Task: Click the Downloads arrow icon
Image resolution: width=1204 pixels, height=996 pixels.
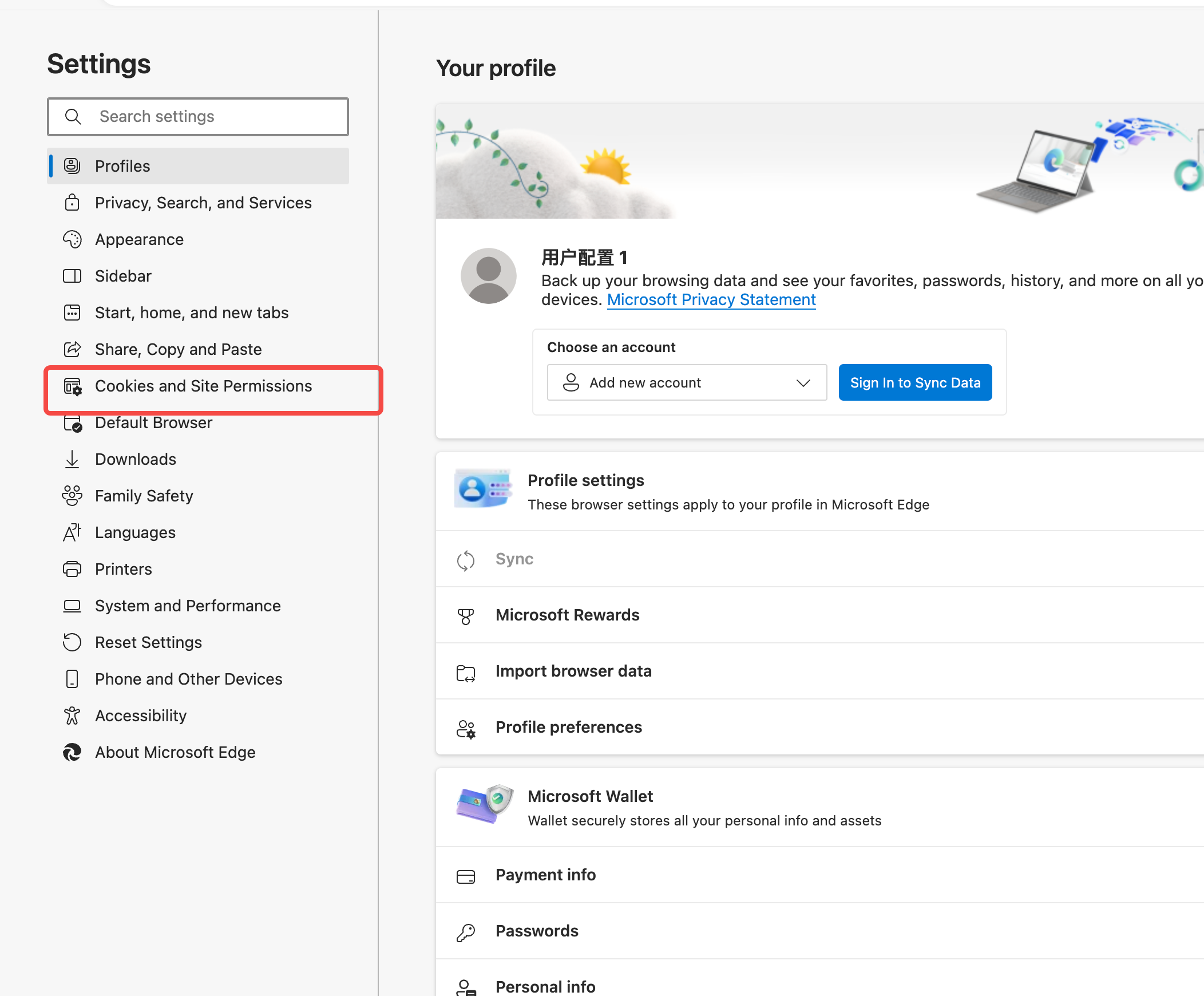Action: (x=72, y=459)
